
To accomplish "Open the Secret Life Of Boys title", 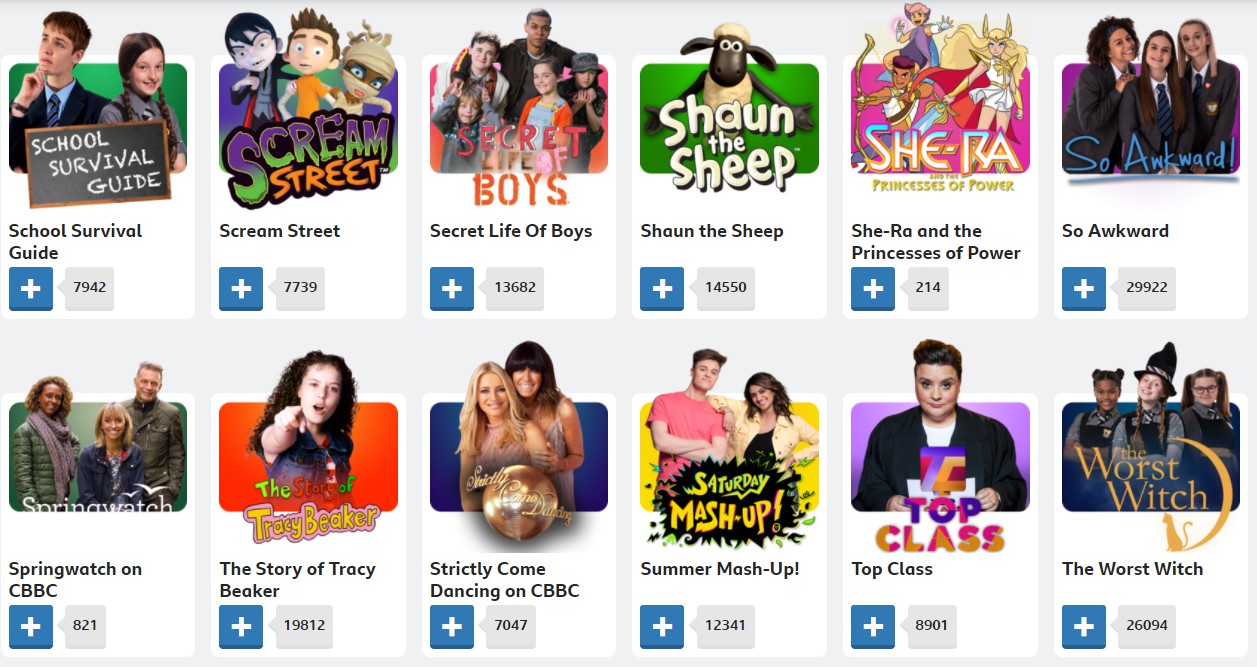I will tap(511, 231).
